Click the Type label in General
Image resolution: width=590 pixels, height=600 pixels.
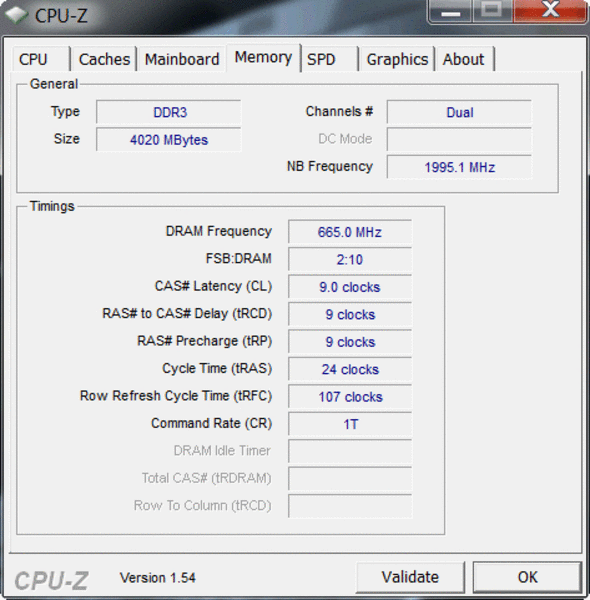[65, 112]
